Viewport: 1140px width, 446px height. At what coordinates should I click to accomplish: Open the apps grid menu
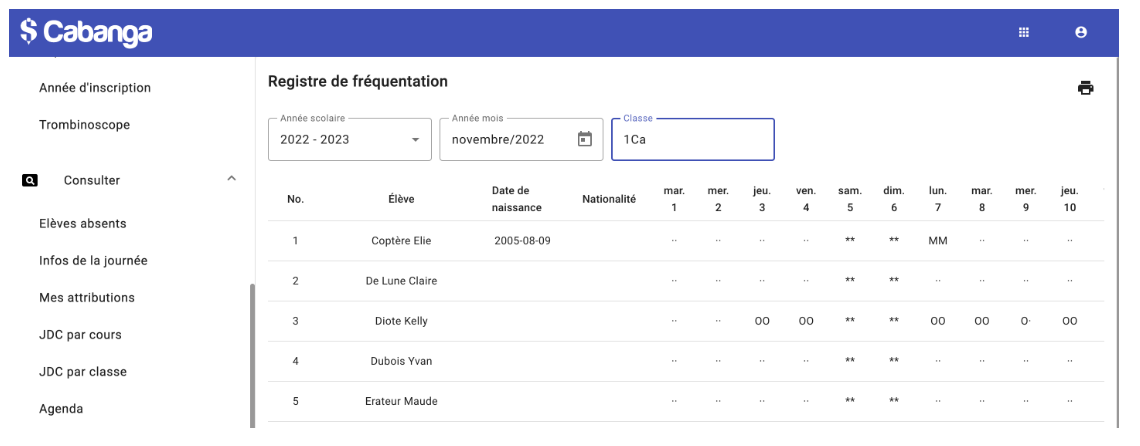coord(1024,32)
